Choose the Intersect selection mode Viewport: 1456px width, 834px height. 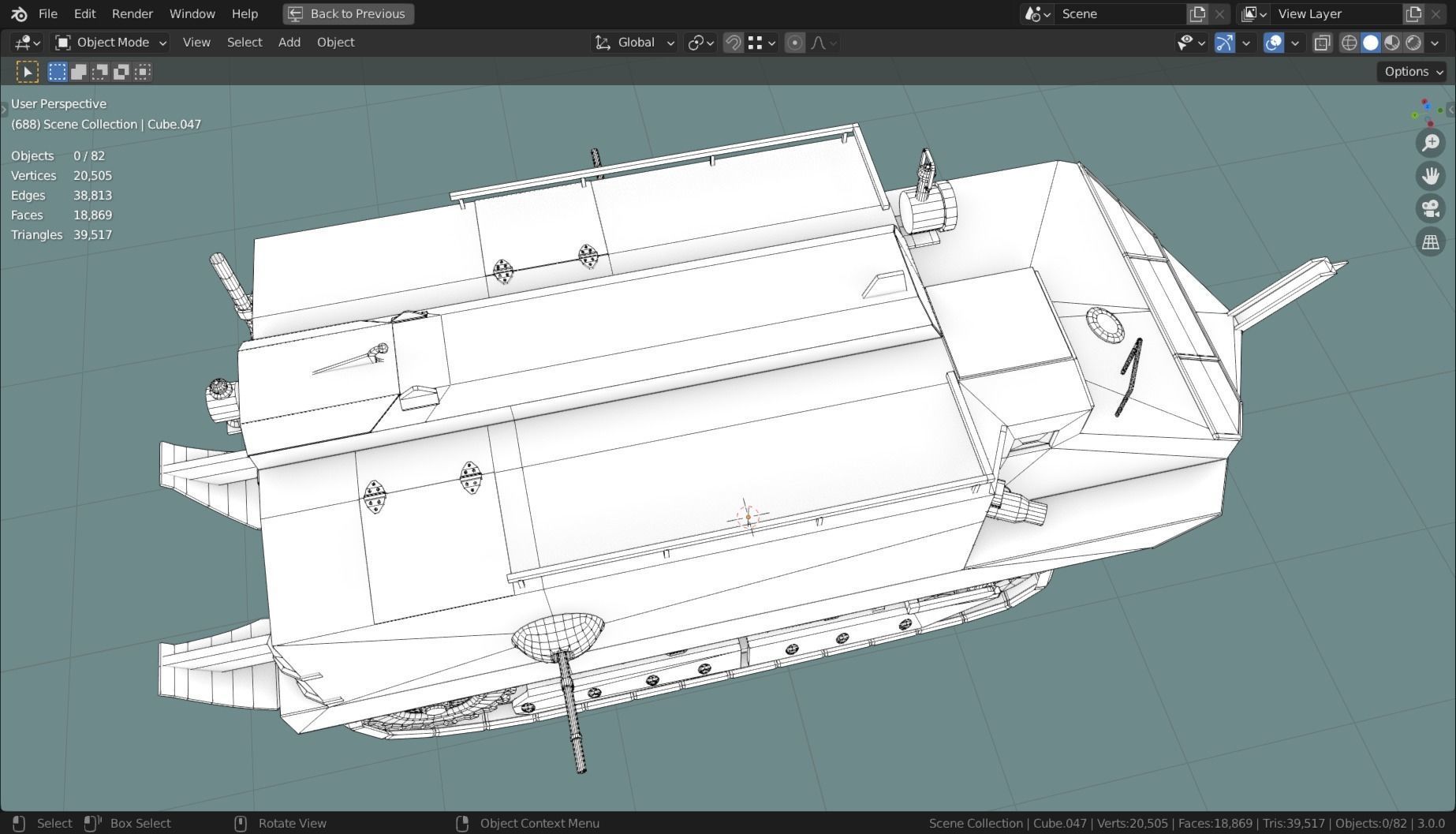143,73
